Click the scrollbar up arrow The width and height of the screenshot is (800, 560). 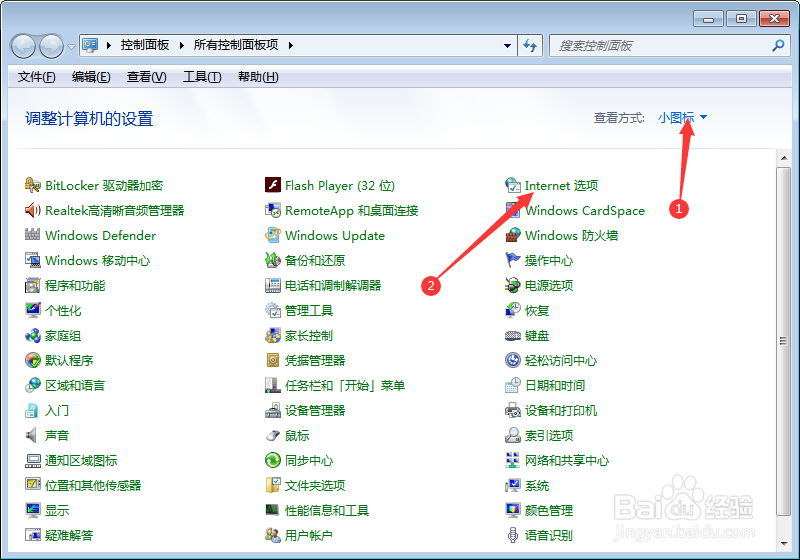[784, 158]
